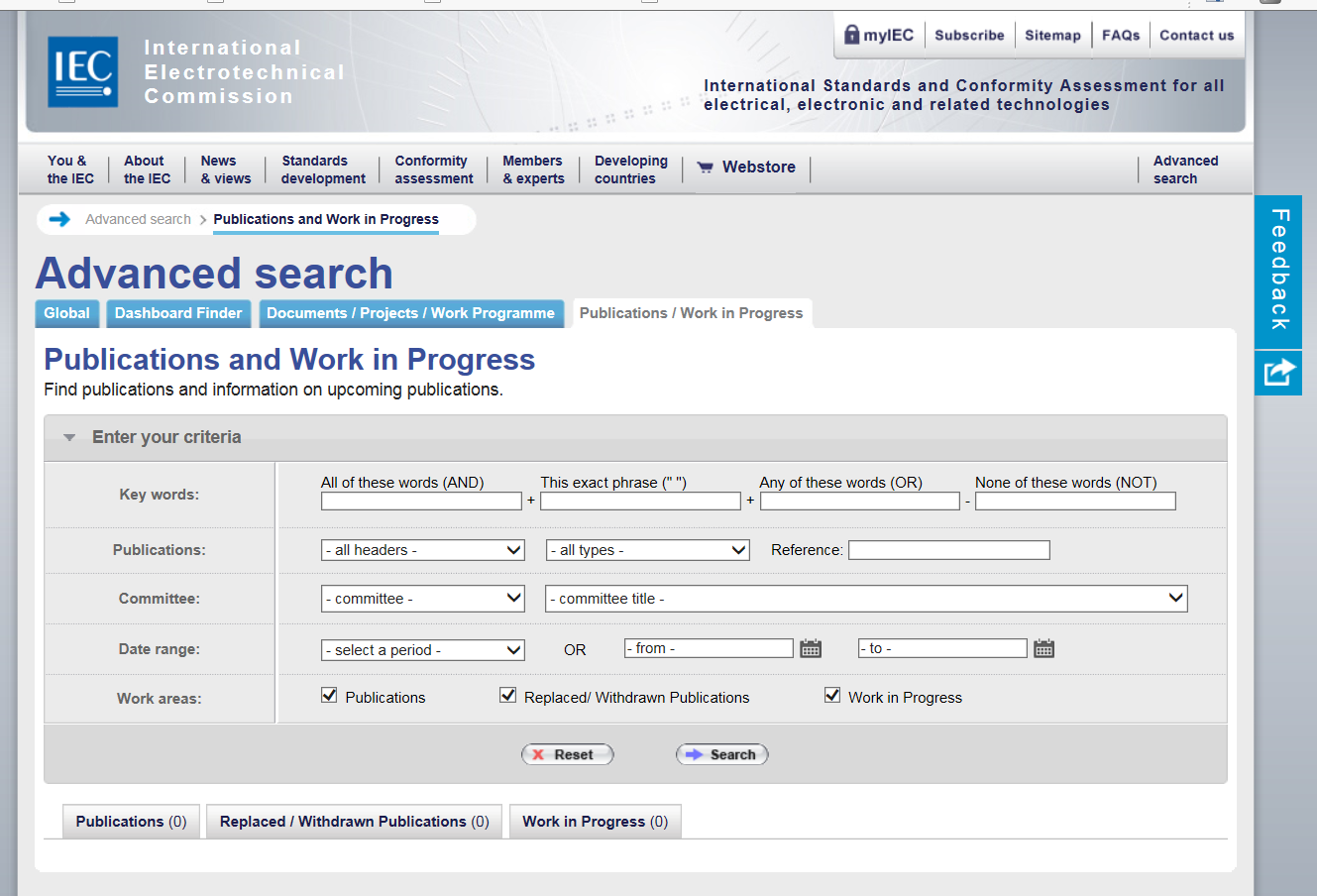1317x896 pixels.
Task: Go to the Webstore link
Action: pyautogui.click(x=758, y=168)
